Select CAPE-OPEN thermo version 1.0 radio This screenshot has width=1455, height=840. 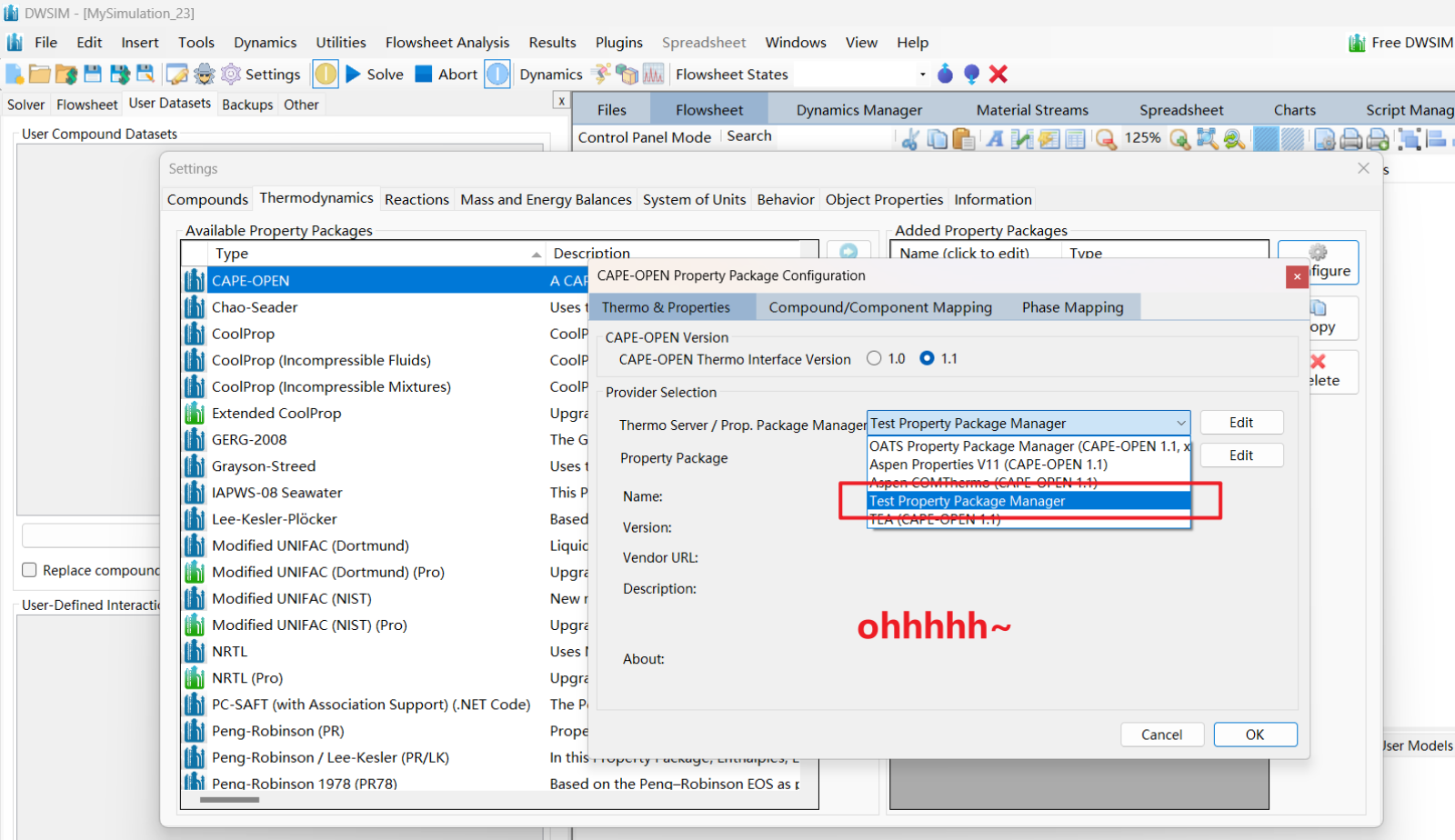click(874, 358)
